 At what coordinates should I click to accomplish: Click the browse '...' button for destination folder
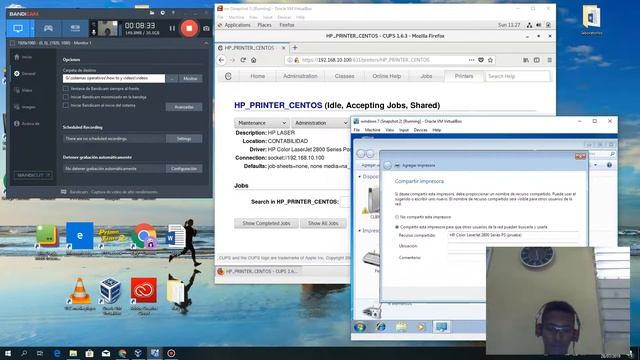(172, 78)
